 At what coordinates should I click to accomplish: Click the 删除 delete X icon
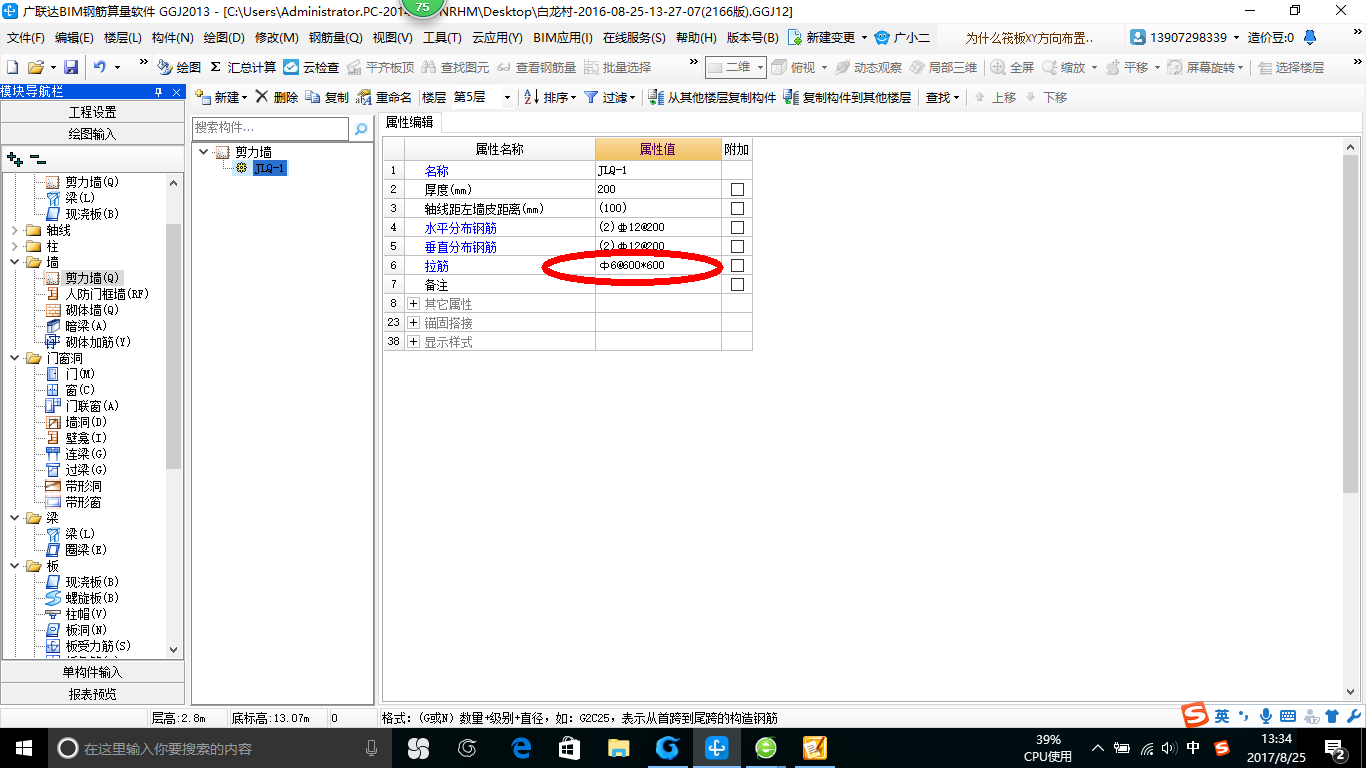tap(262, 97)
